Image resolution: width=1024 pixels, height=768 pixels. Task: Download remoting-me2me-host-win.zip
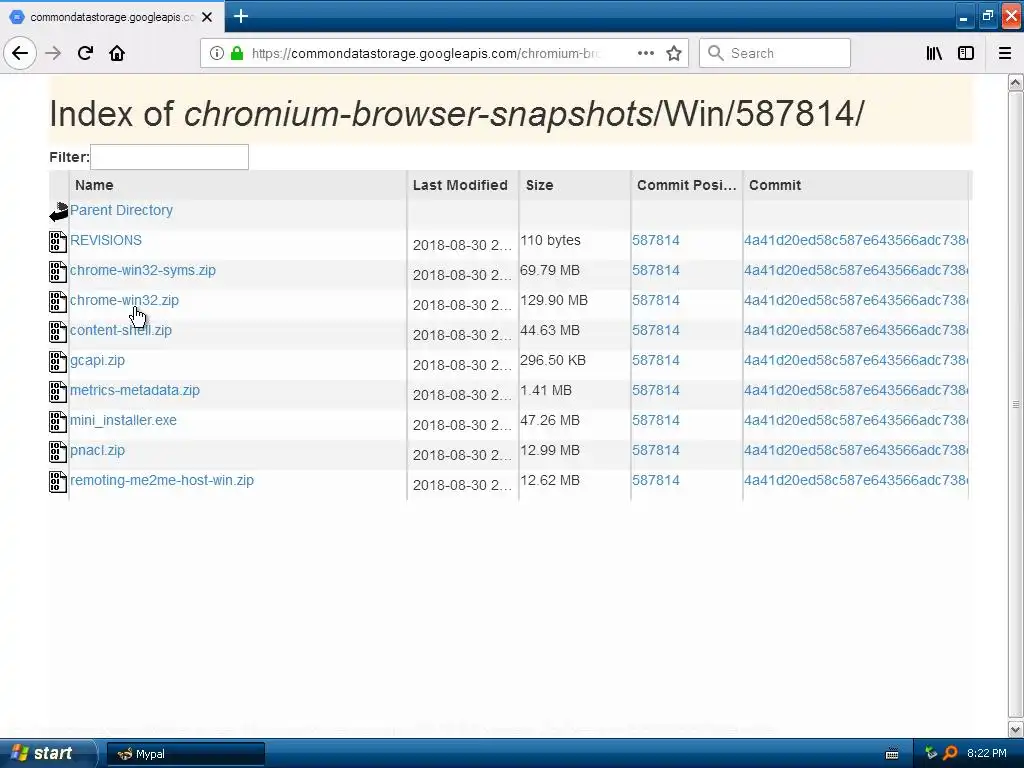(162, 481)
